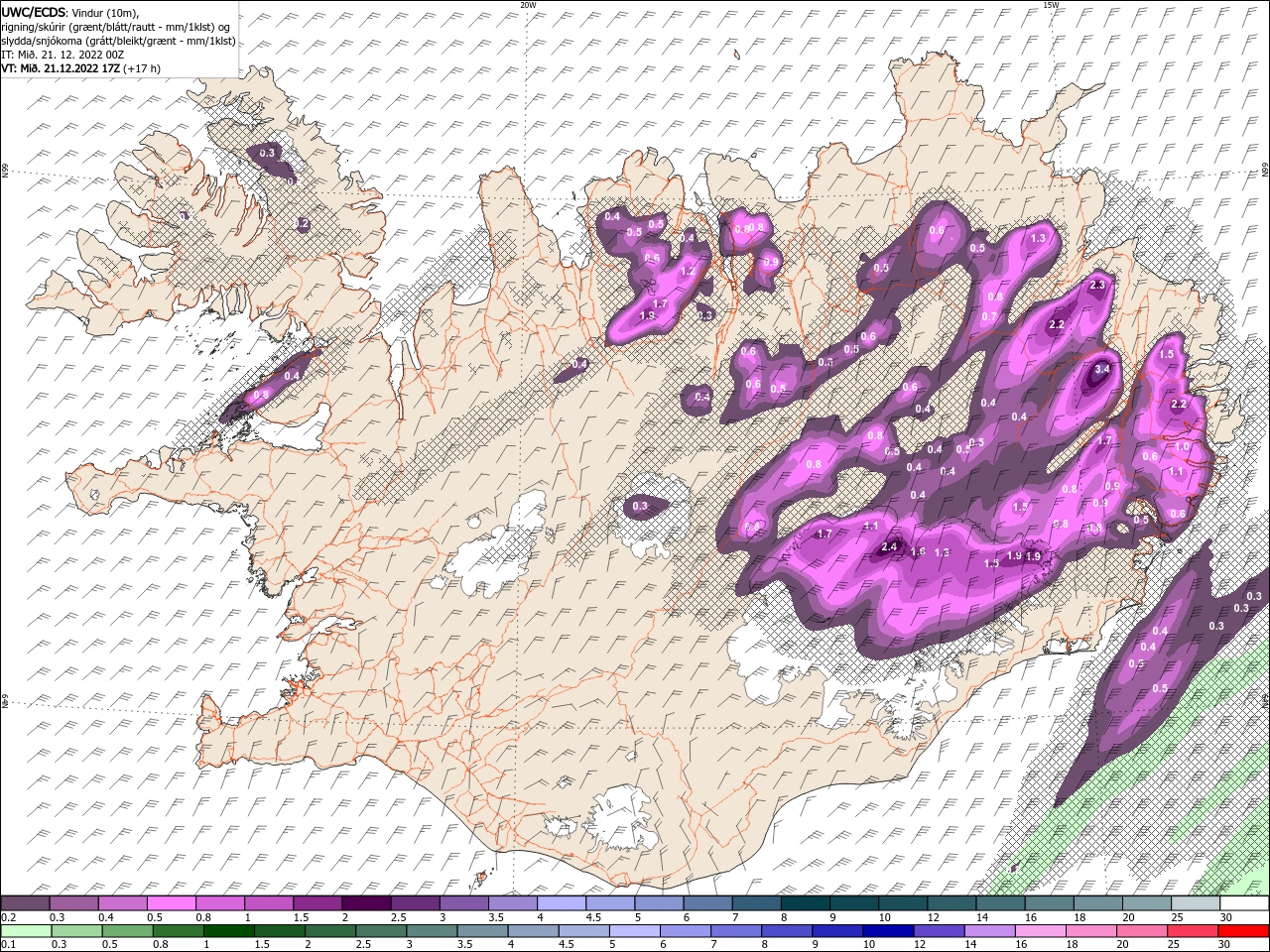The width and height of the screenshot is (1270, 952).
Task: Click the 3.4 snowfall peak value
Action: point(1102,369)
